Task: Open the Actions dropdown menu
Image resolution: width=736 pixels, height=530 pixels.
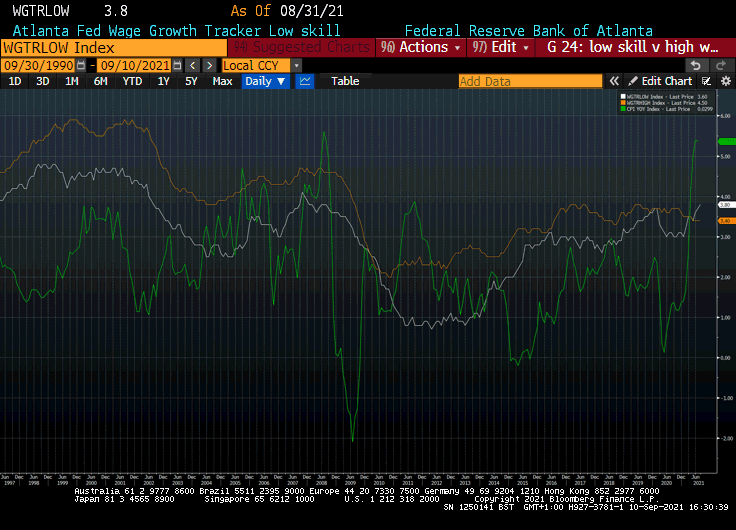Action: pos(423,47)
